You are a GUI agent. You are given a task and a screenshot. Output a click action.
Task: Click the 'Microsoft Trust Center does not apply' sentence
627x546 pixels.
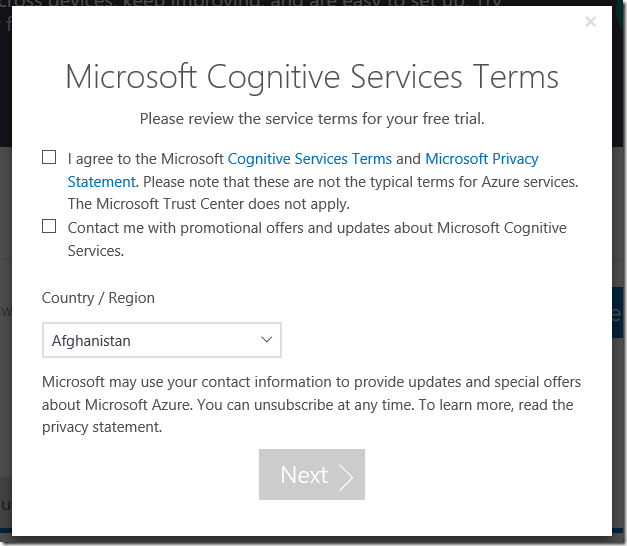tap(208, 204)
